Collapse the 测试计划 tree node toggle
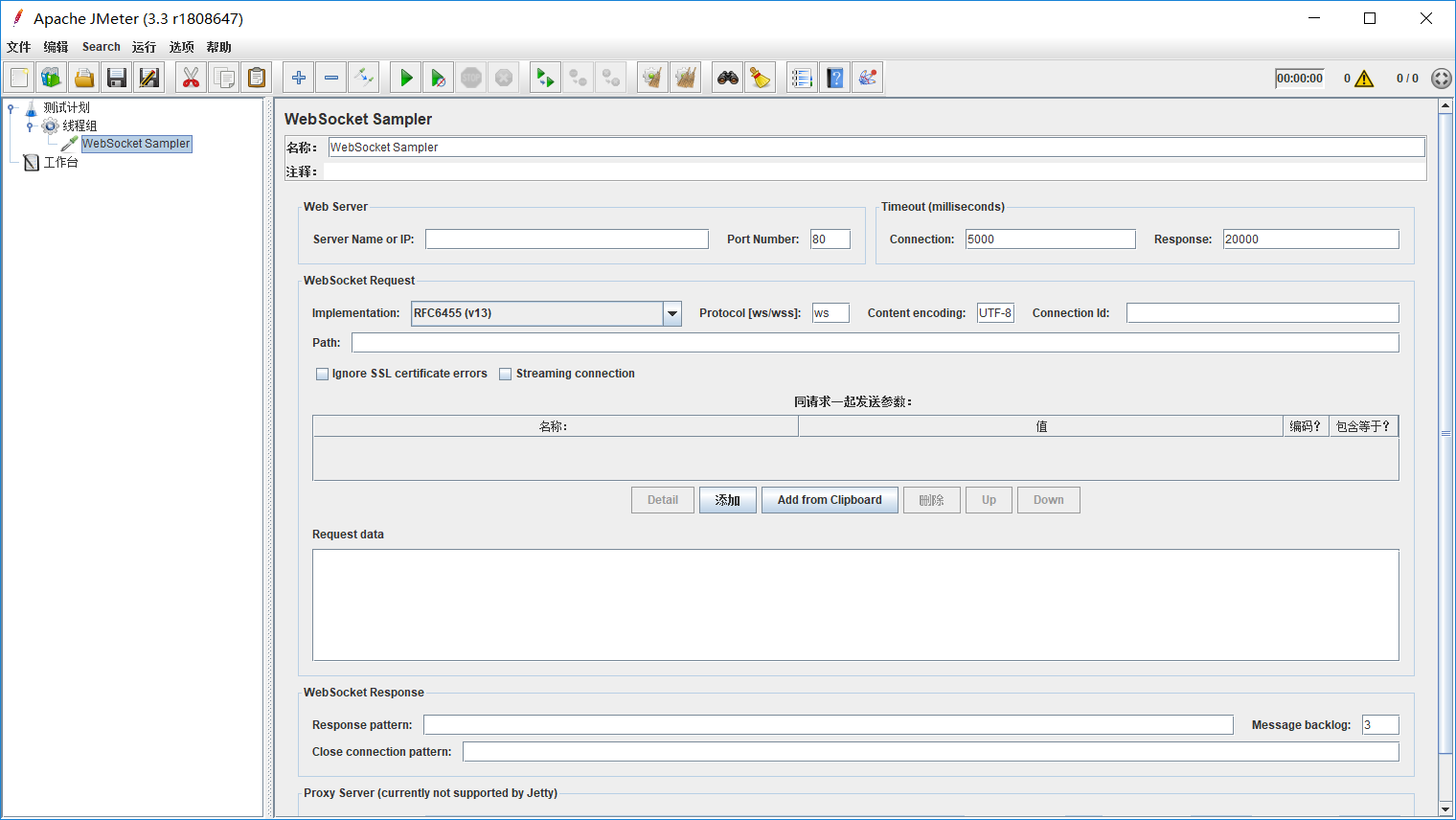Viewport: 1456px width, 820px height. pos(11,108)
